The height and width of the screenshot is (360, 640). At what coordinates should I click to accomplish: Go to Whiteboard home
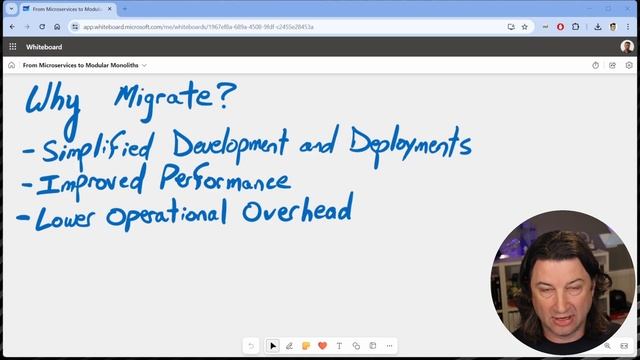pos(11,65)
